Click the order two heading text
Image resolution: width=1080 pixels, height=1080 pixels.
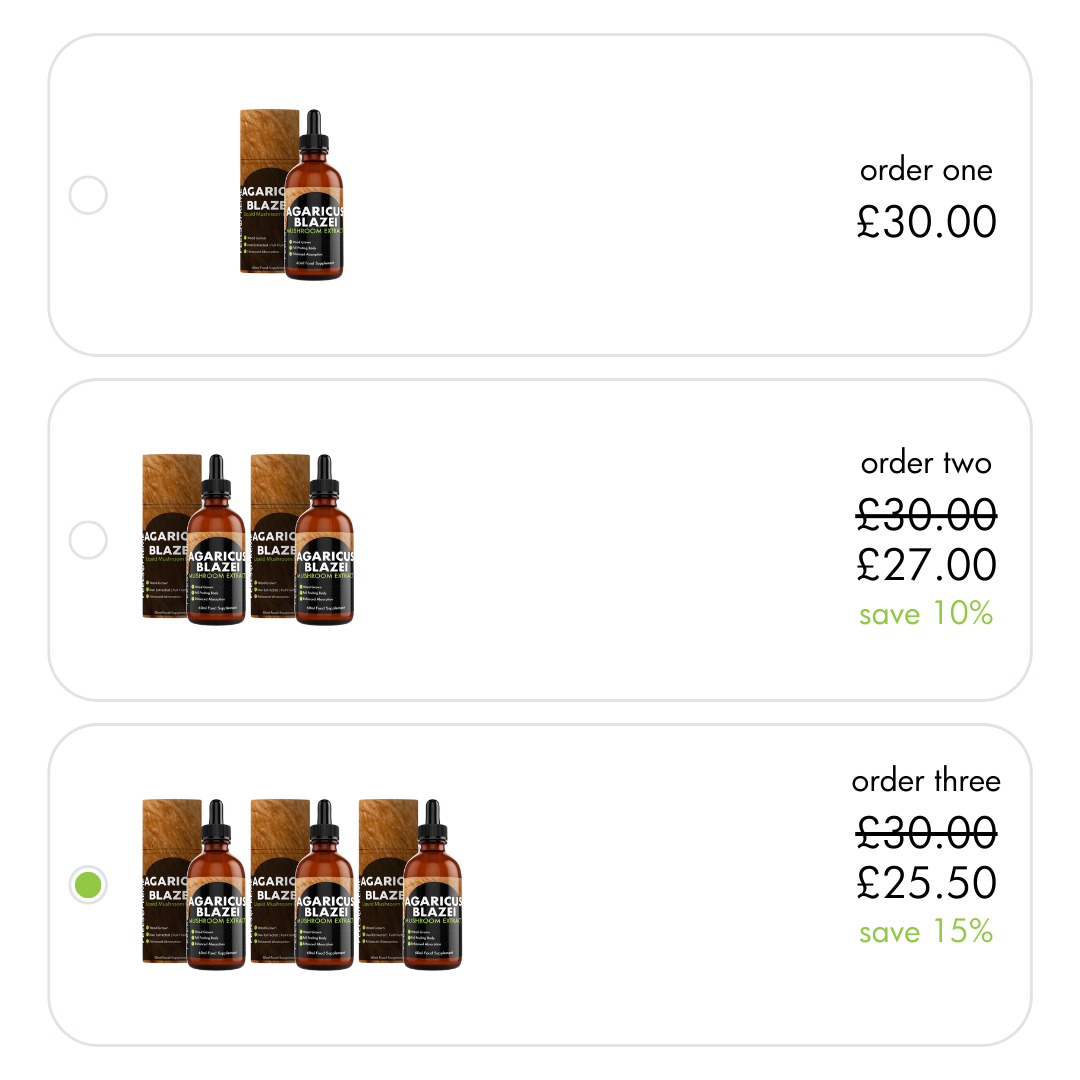(x=927, y=463)
